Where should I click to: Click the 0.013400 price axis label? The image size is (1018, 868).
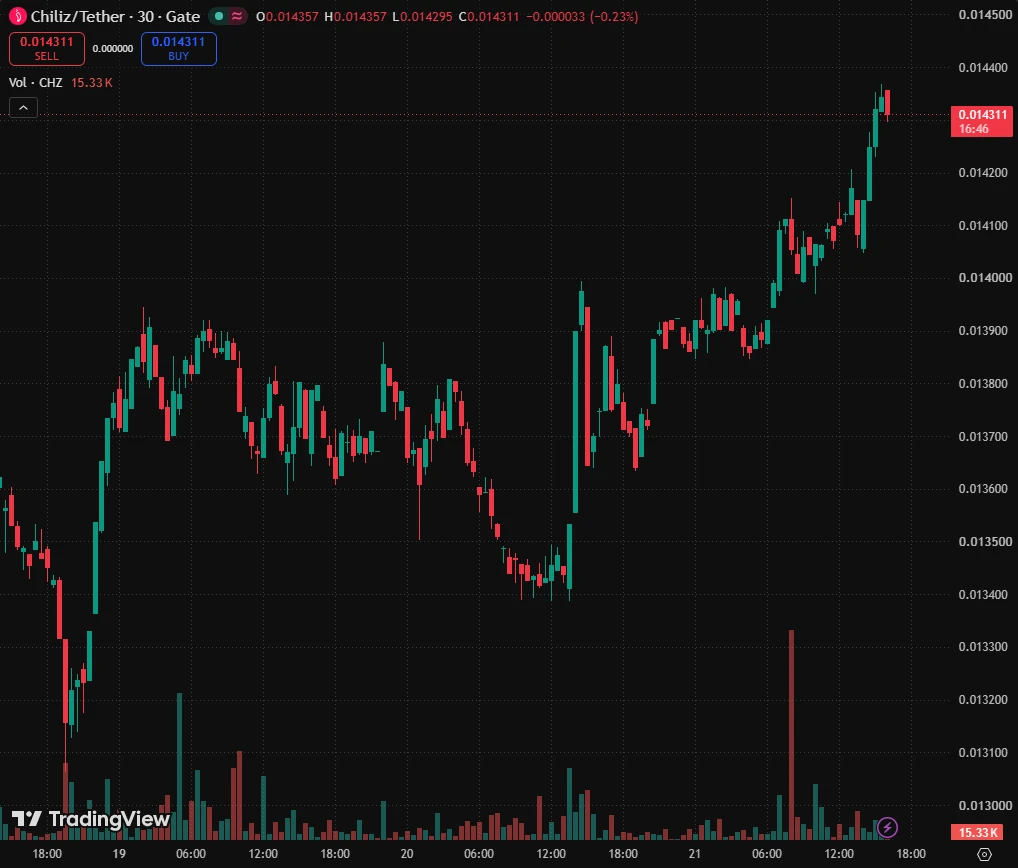point(985,595)
